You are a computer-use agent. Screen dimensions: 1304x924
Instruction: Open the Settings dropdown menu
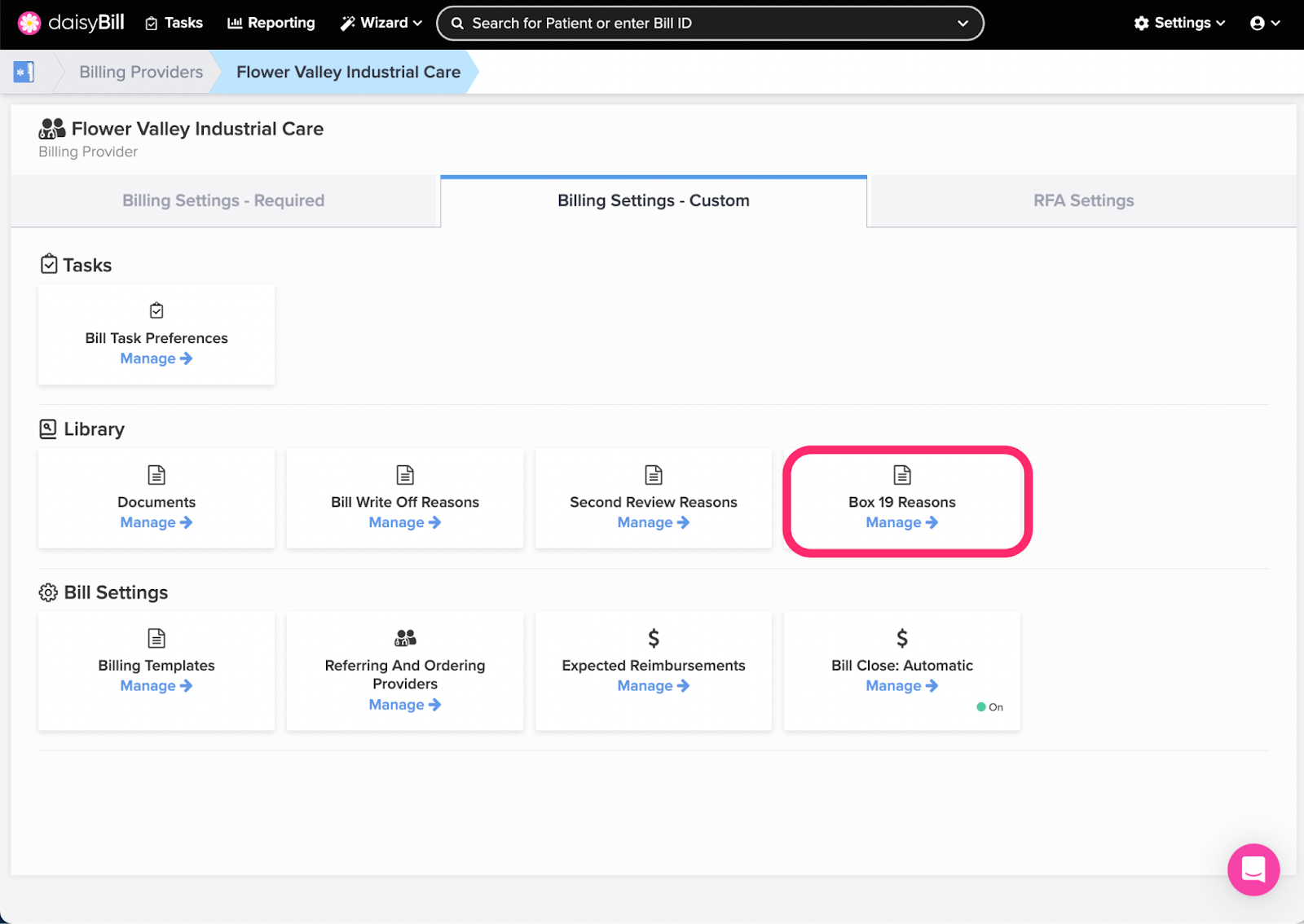pyautogui.click(x=1179, y=23)
